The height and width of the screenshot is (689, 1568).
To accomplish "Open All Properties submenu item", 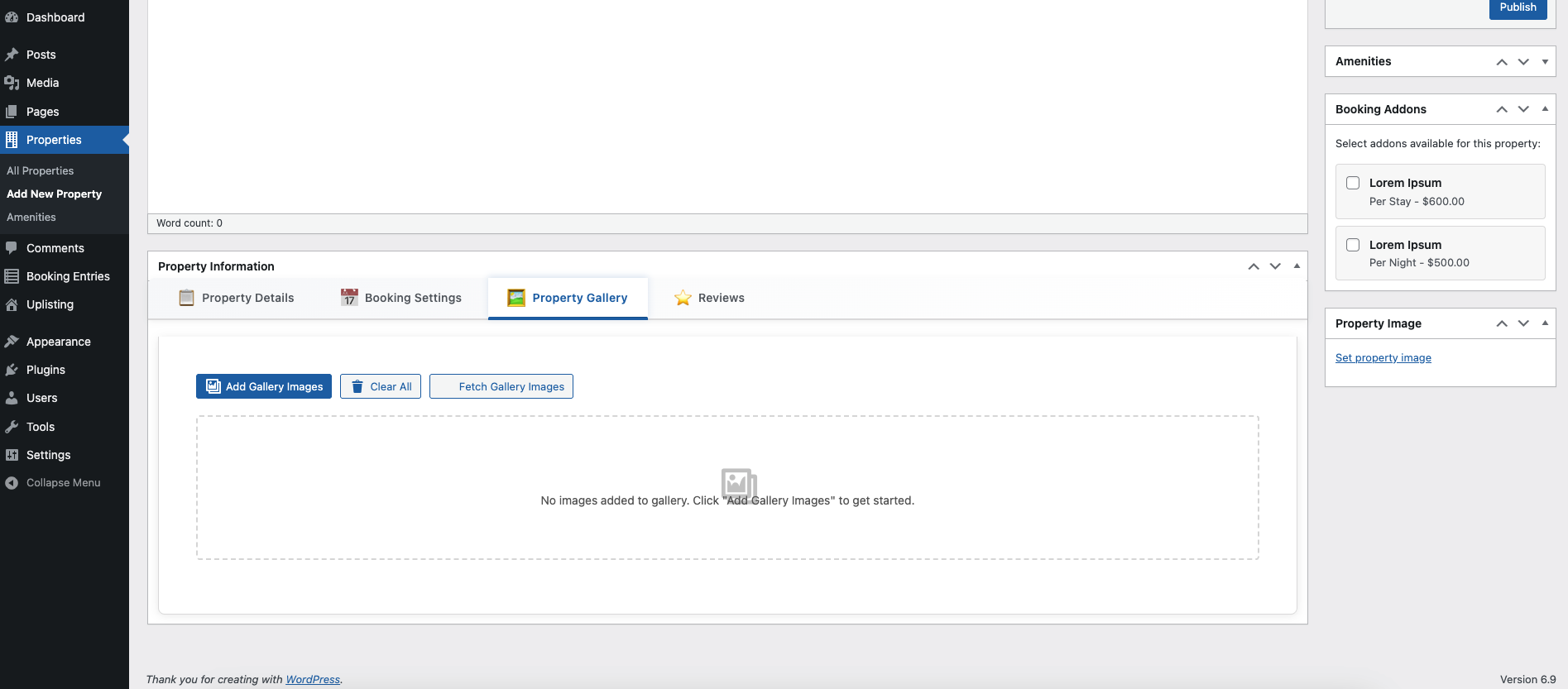I will [x=41, y=170].
